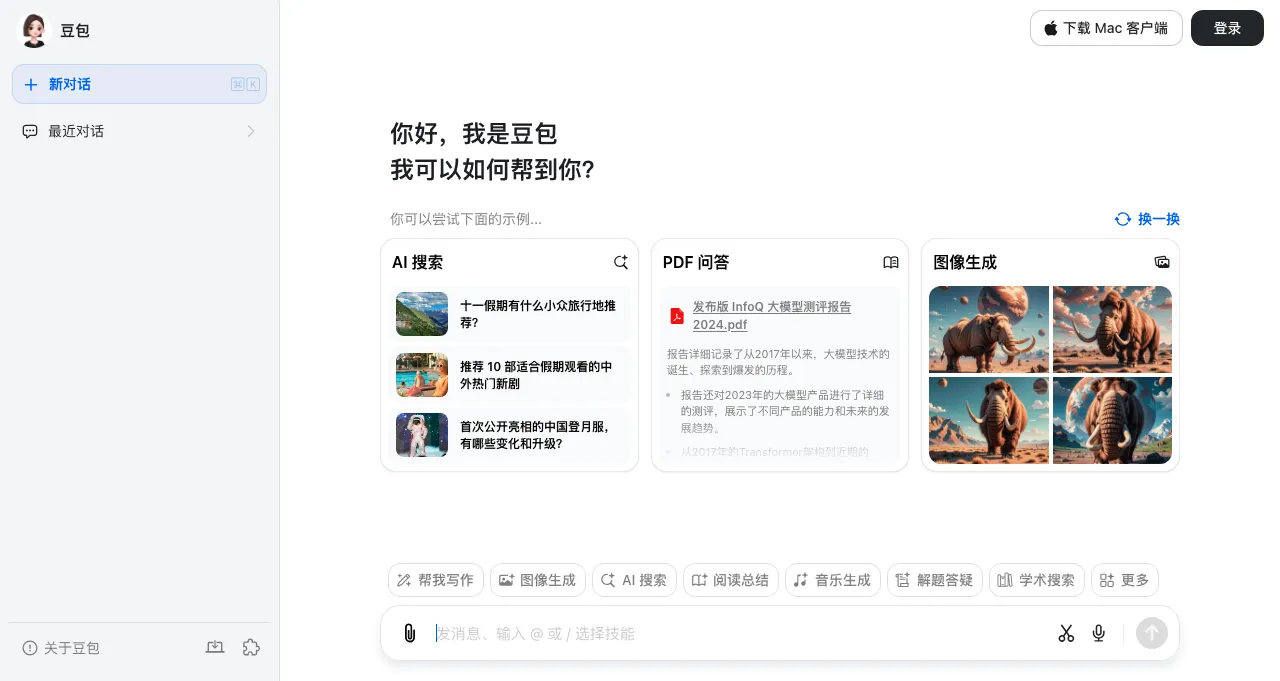This screenshot has width=1280, height=681.
Task: Click the microphone voice input icon
Action: coord(1099,633)
